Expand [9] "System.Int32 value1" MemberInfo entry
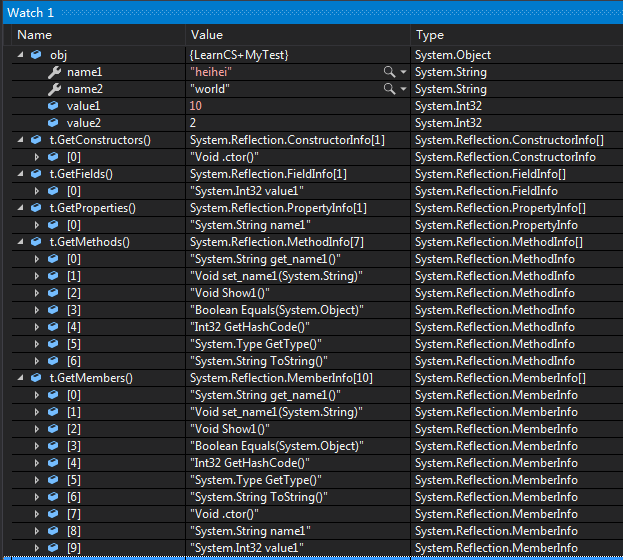The width and height of the screenshot is (623, 560). pyautogui.click(x=37, y=548)
